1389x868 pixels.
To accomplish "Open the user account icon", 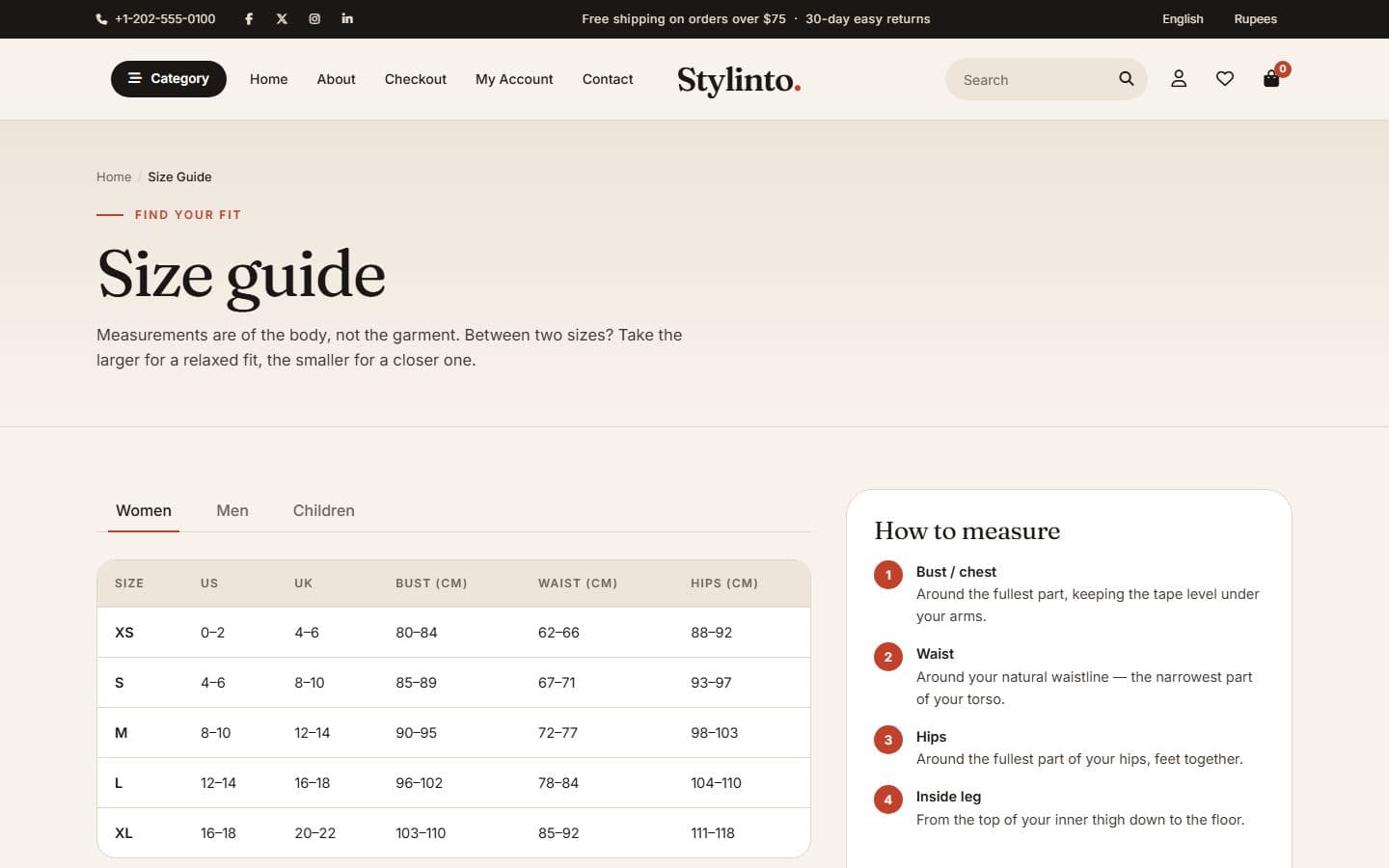I will coord(1179,79).
